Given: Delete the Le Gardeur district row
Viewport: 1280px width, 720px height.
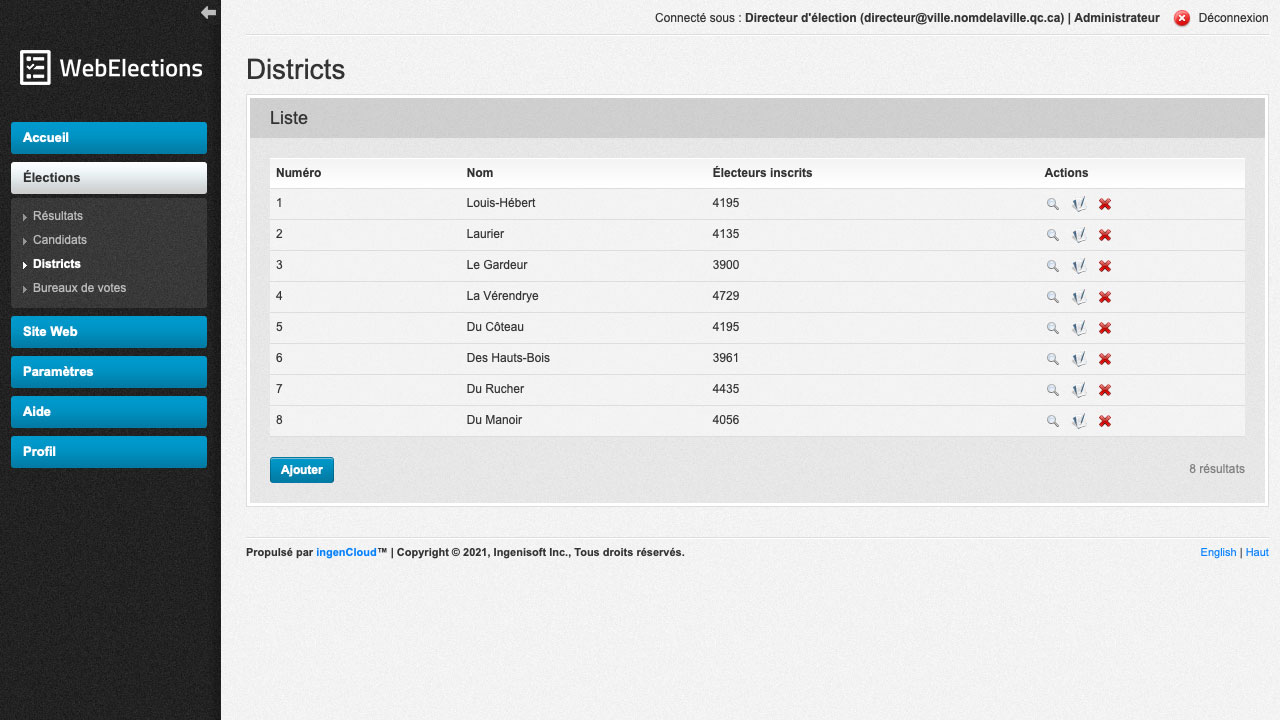Looking at the screenshot, I should coord(1105,266).
